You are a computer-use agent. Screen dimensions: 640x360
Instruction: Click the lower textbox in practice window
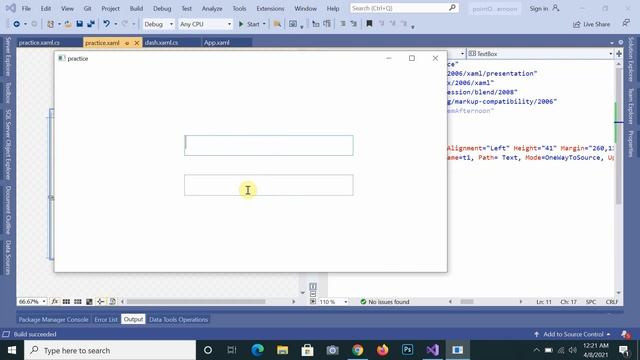(x=269, y=185)
